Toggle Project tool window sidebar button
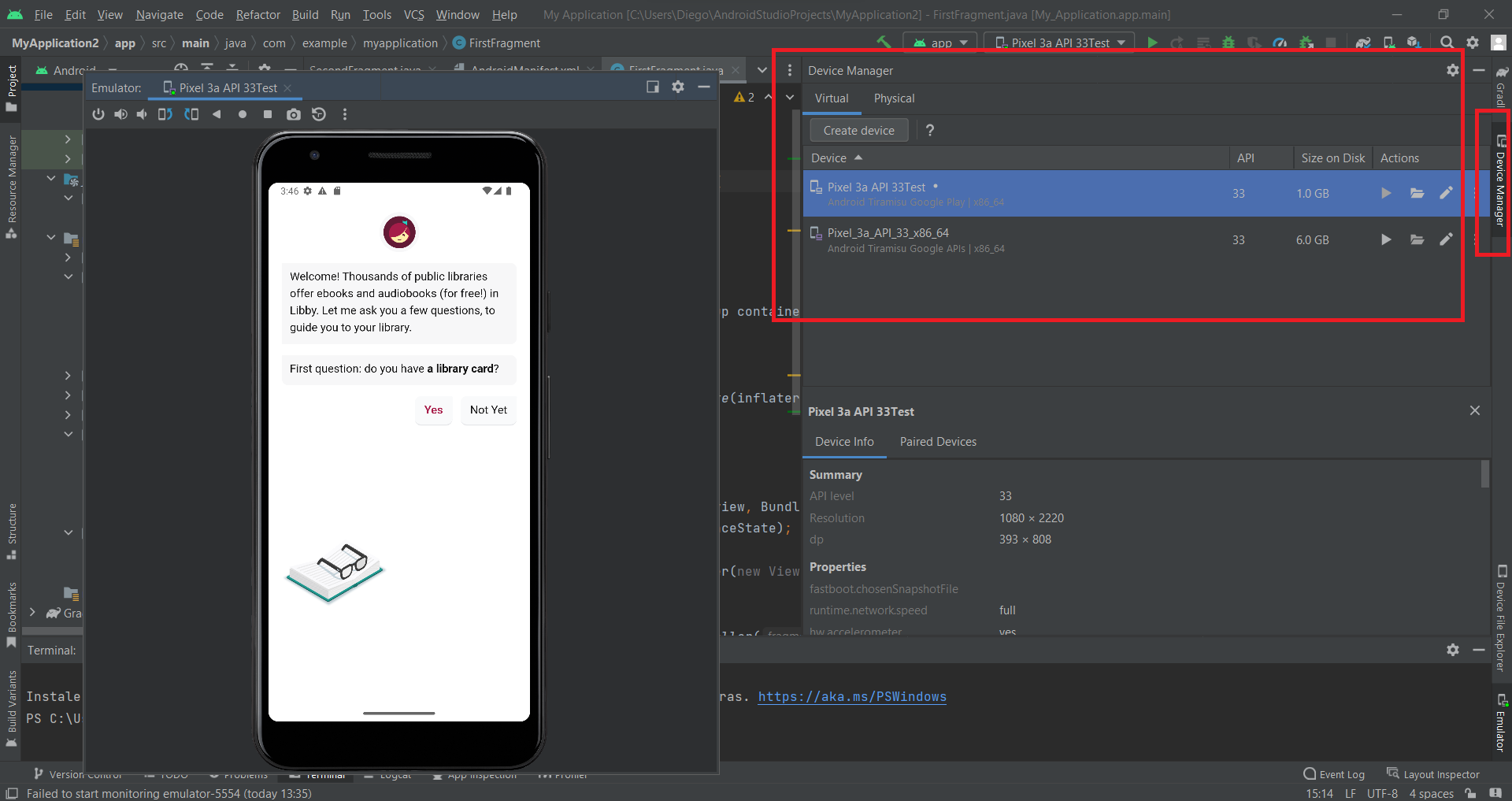 pyautogui.click(x=11, y=88)
